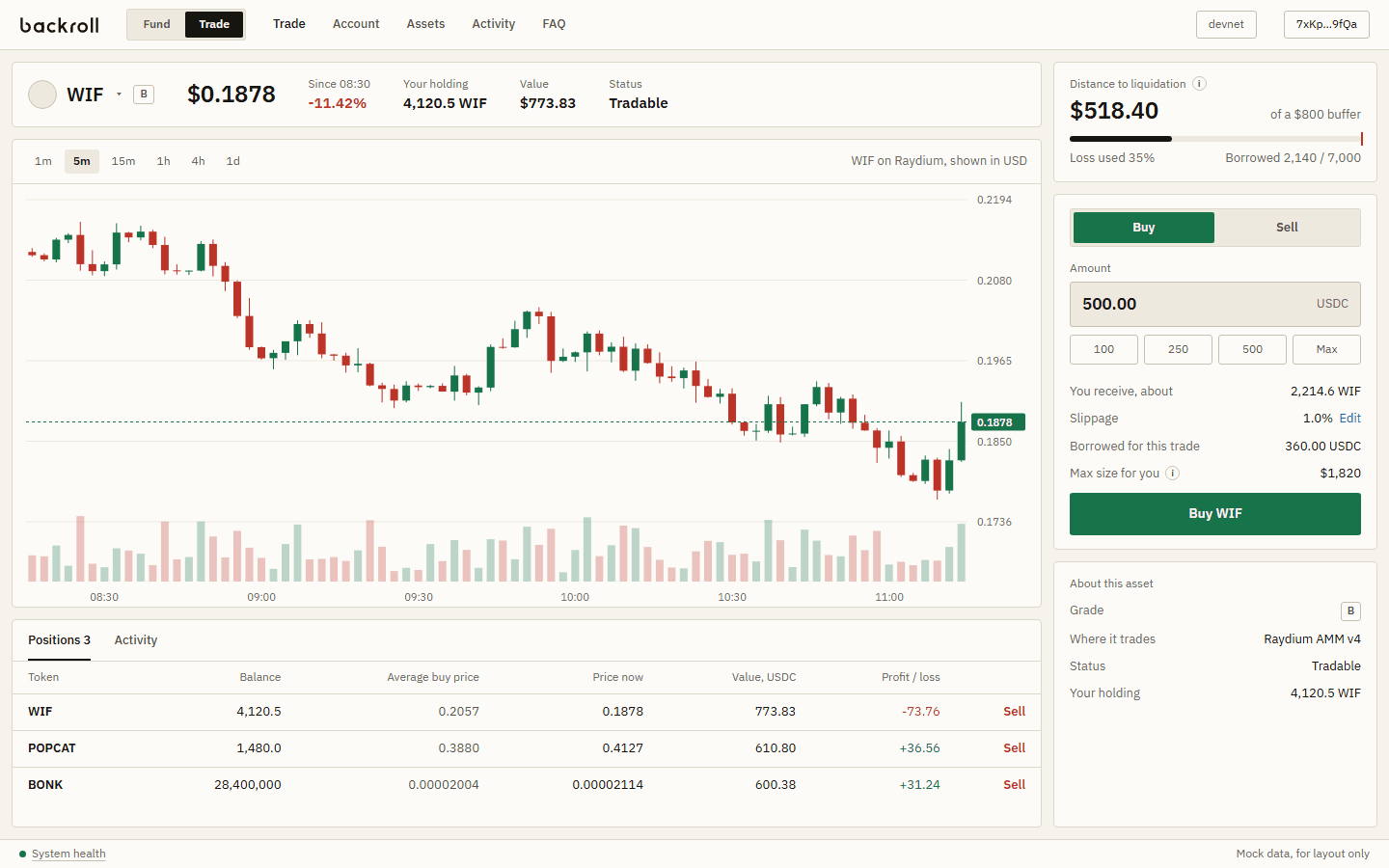Switch to Fund mode
The width and height of the screenshot is (1389, 868).
[156, 24]
